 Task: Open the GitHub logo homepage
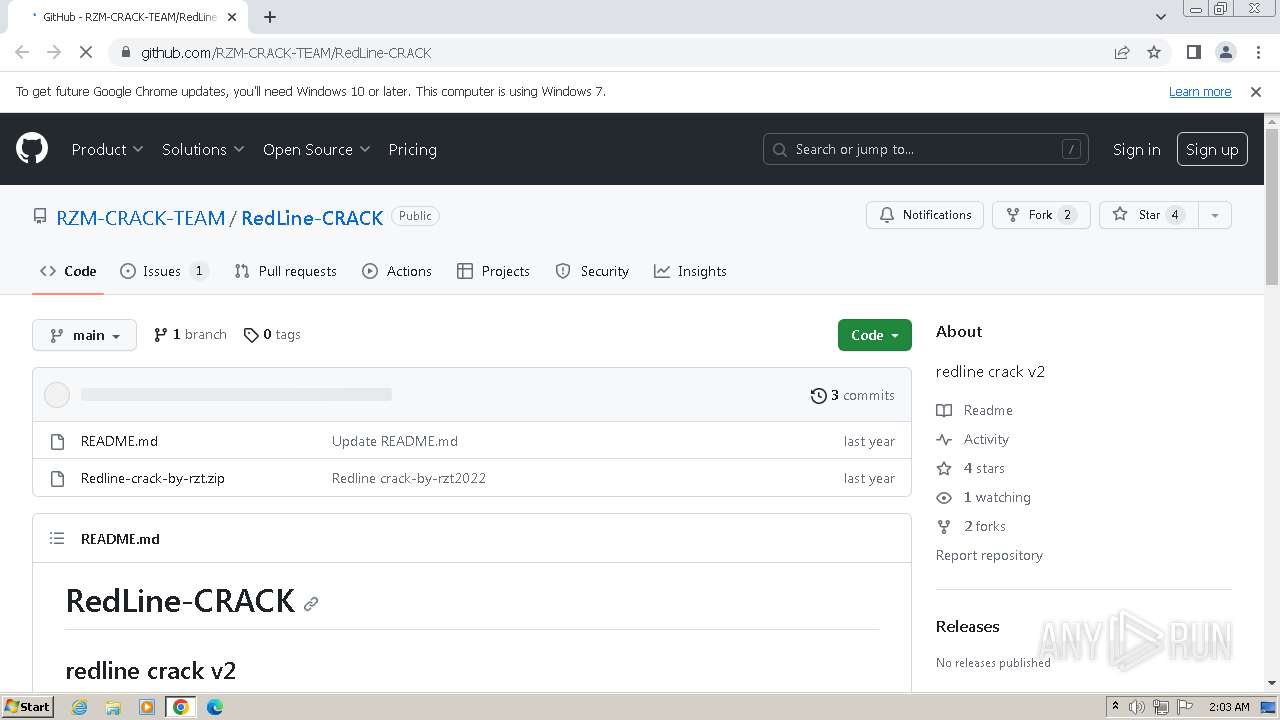(x=32, y=149)
